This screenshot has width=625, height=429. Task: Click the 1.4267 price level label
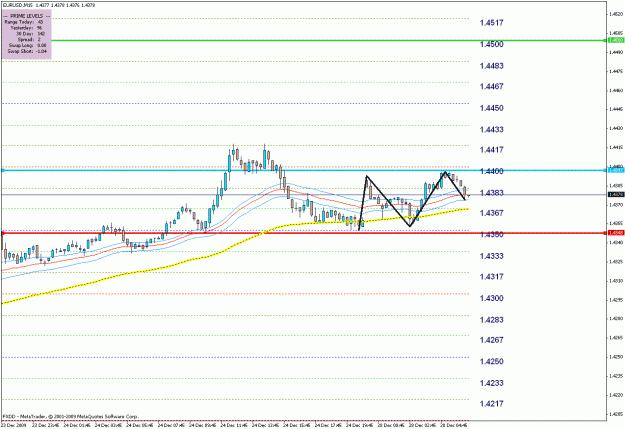point(491,340)
